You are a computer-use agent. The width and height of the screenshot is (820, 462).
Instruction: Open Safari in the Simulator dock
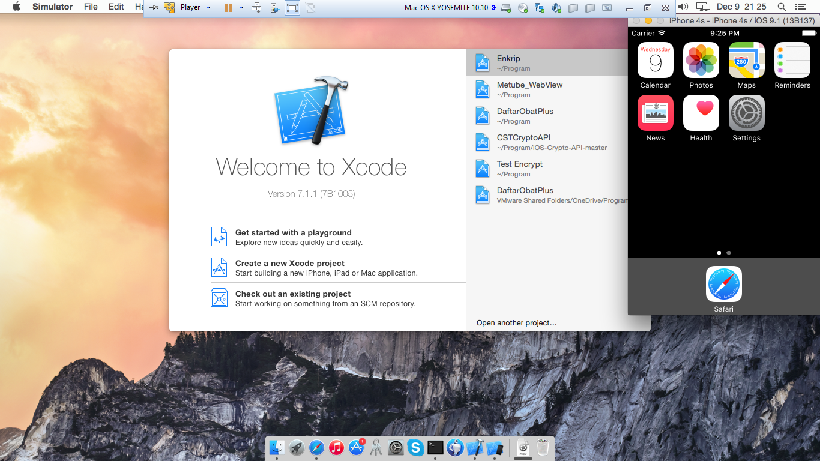pyautogui.click(x=724, y=284)
